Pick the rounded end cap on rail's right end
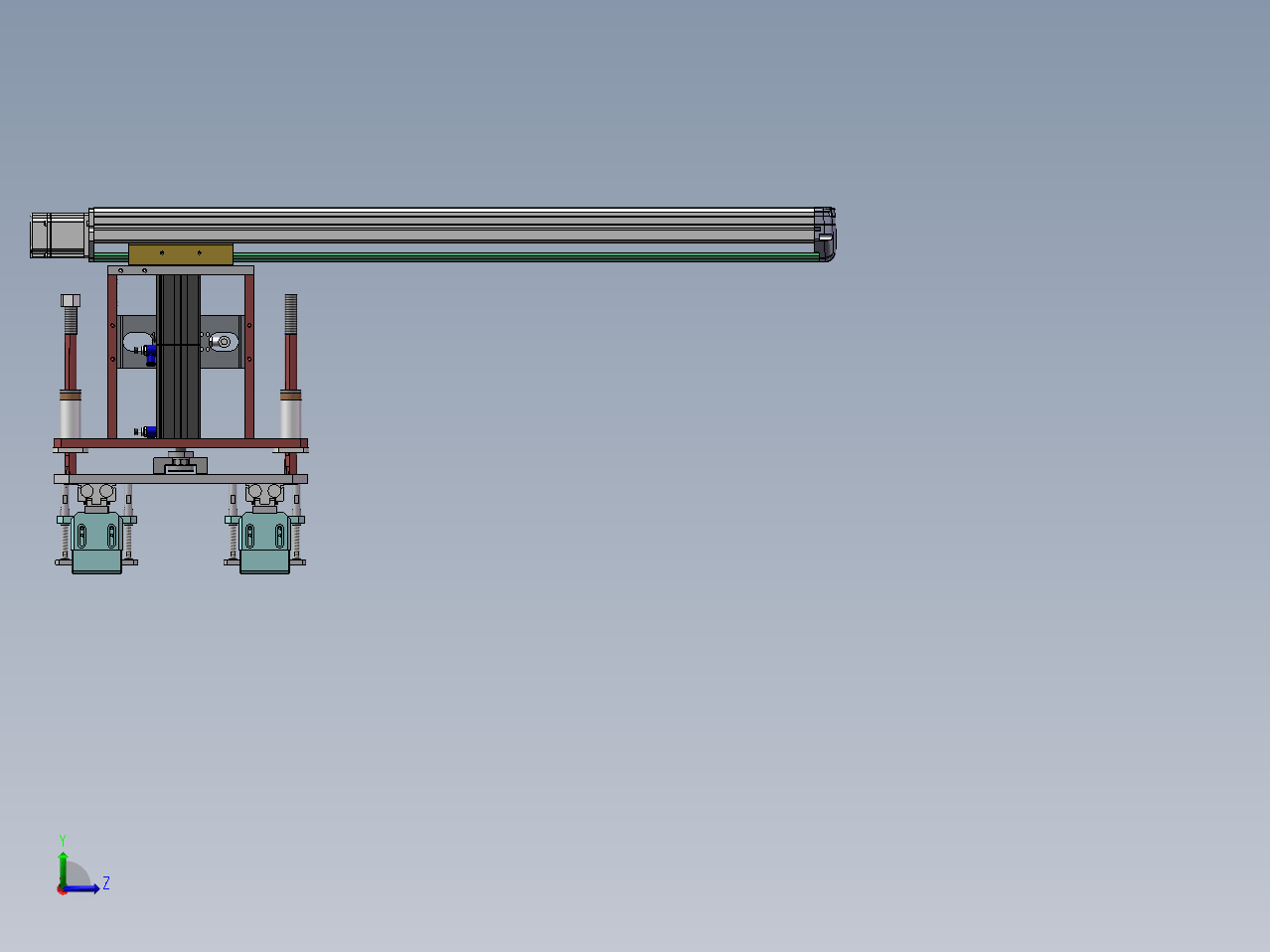 pos(825,235)
